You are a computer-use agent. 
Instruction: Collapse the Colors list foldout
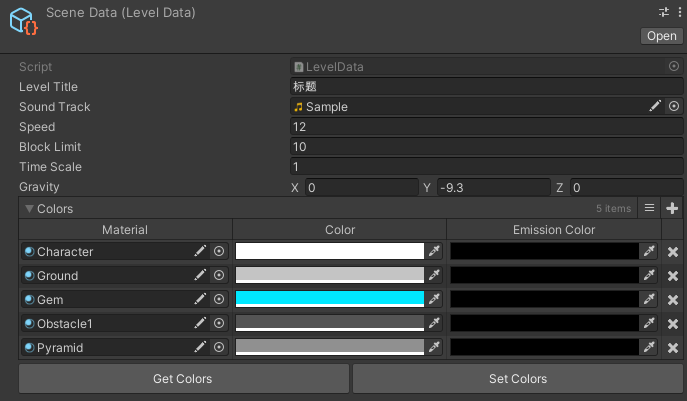(29, 209)
